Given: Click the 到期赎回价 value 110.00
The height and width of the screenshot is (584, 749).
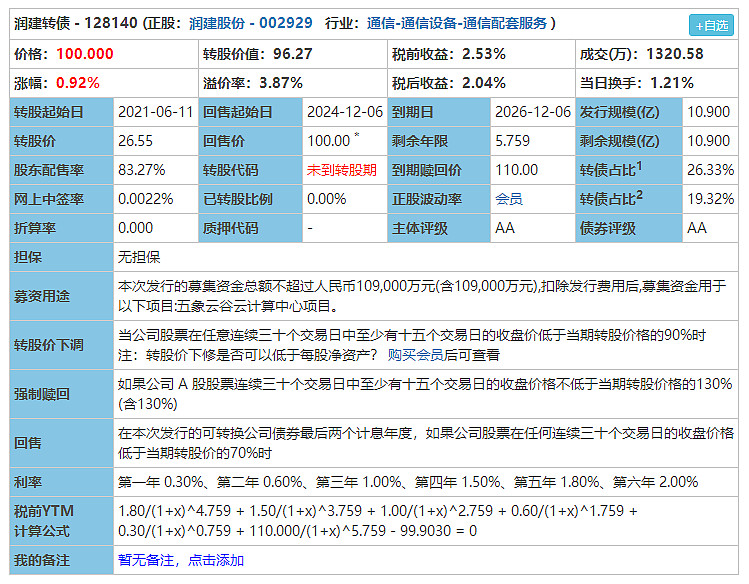Looking at the screenshot, I should point(516,170).
